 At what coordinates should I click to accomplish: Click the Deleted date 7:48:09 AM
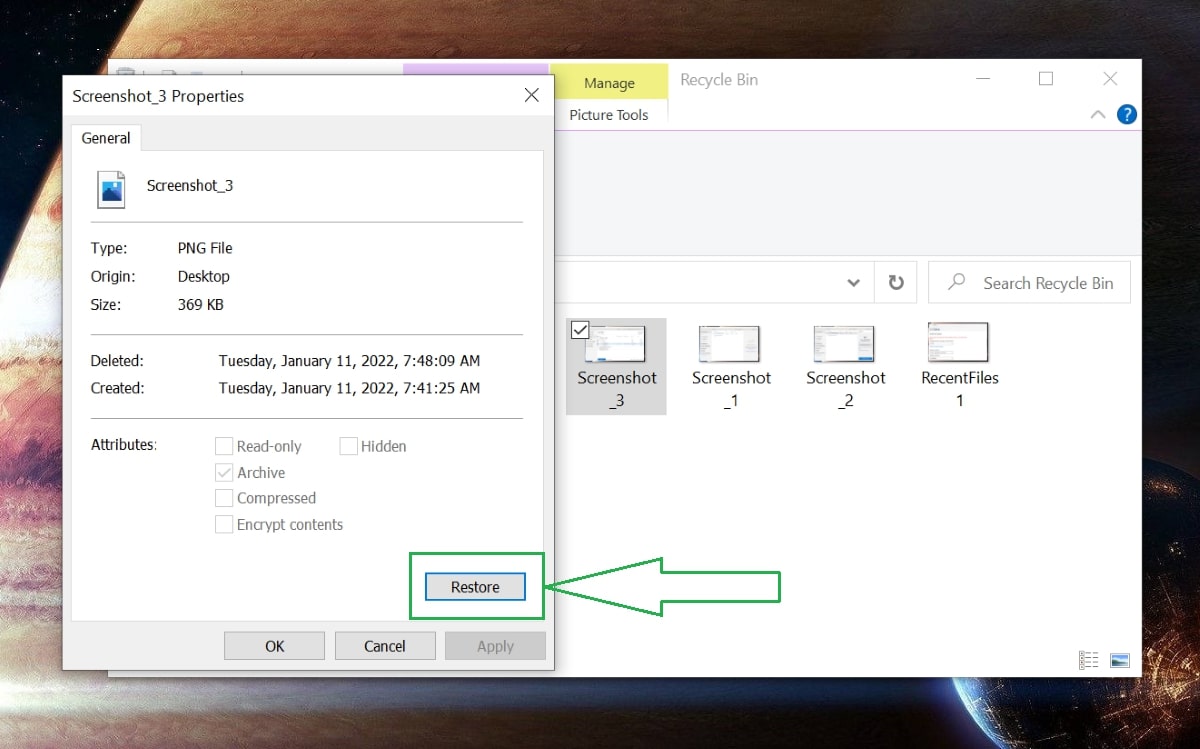pyautogui.click(x=349, y=360)
